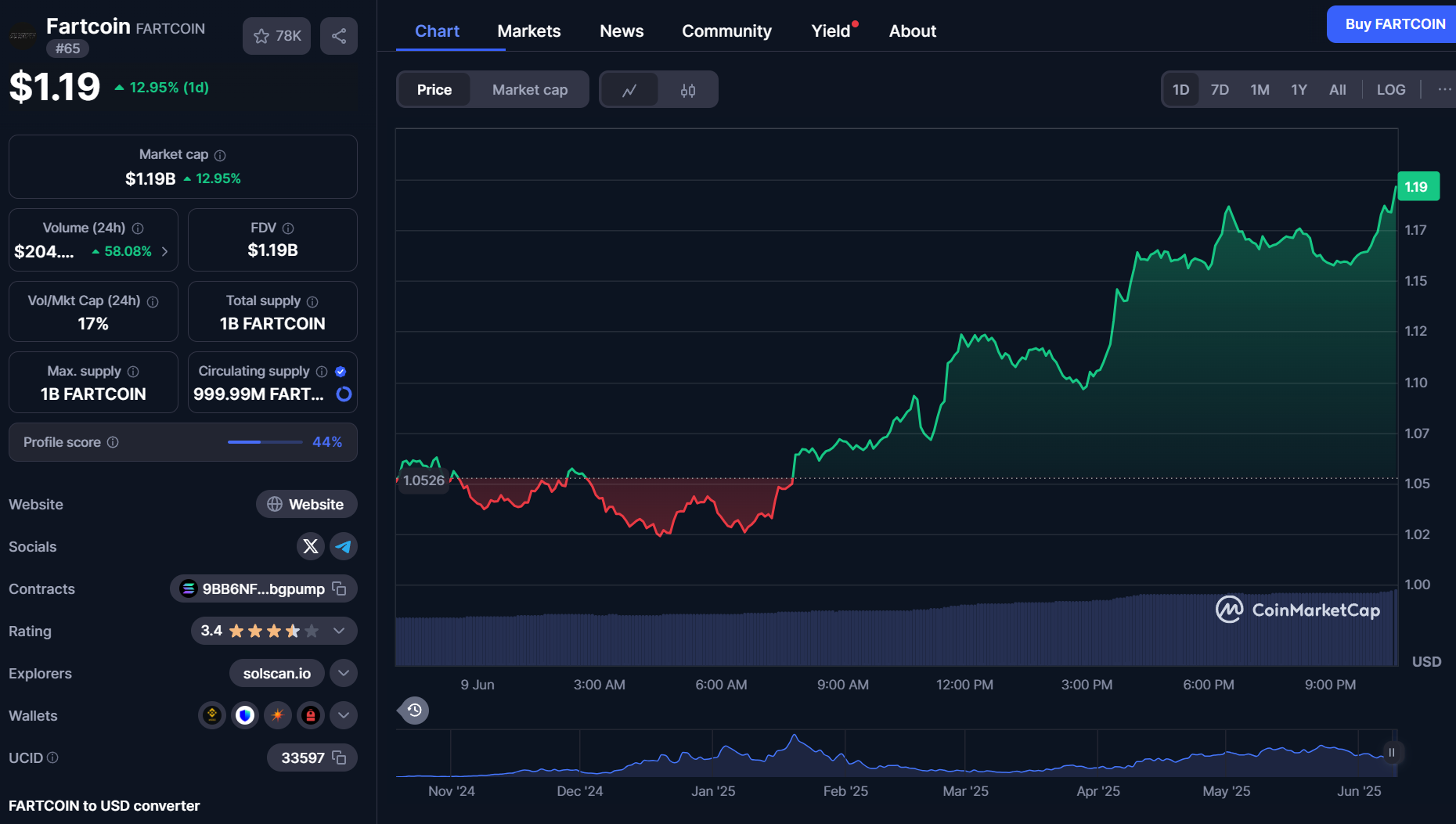
Task: Select the candlestick chart style
Action: (688, 90)
